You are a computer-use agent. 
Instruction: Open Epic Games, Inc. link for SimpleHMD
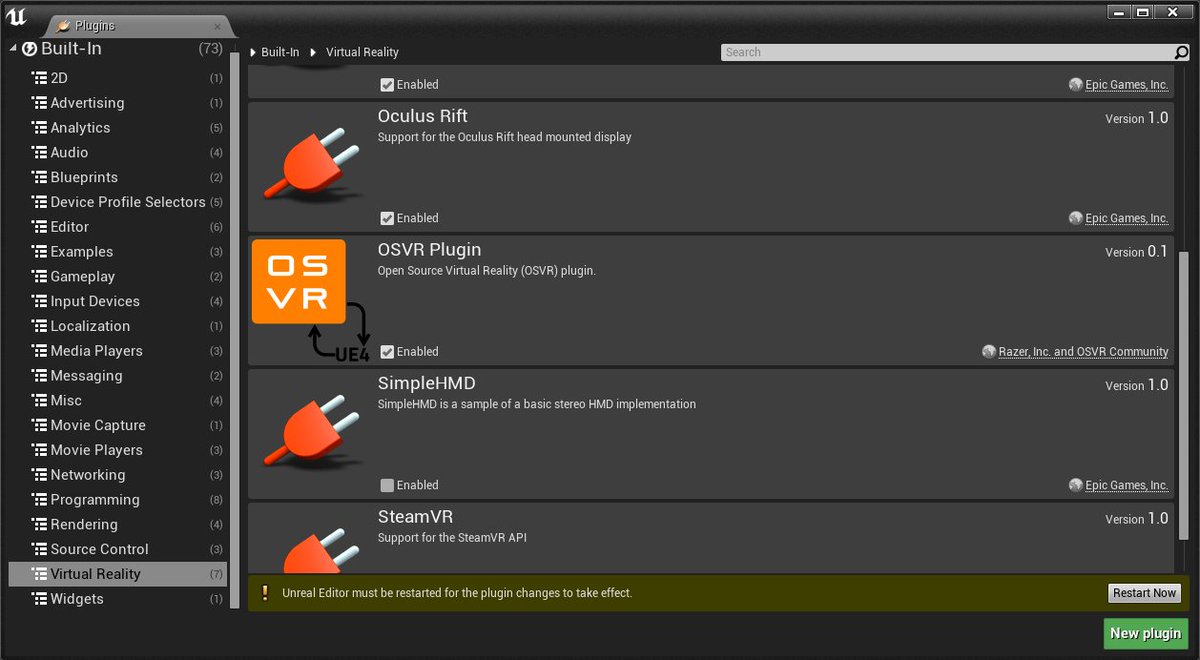1127,485
